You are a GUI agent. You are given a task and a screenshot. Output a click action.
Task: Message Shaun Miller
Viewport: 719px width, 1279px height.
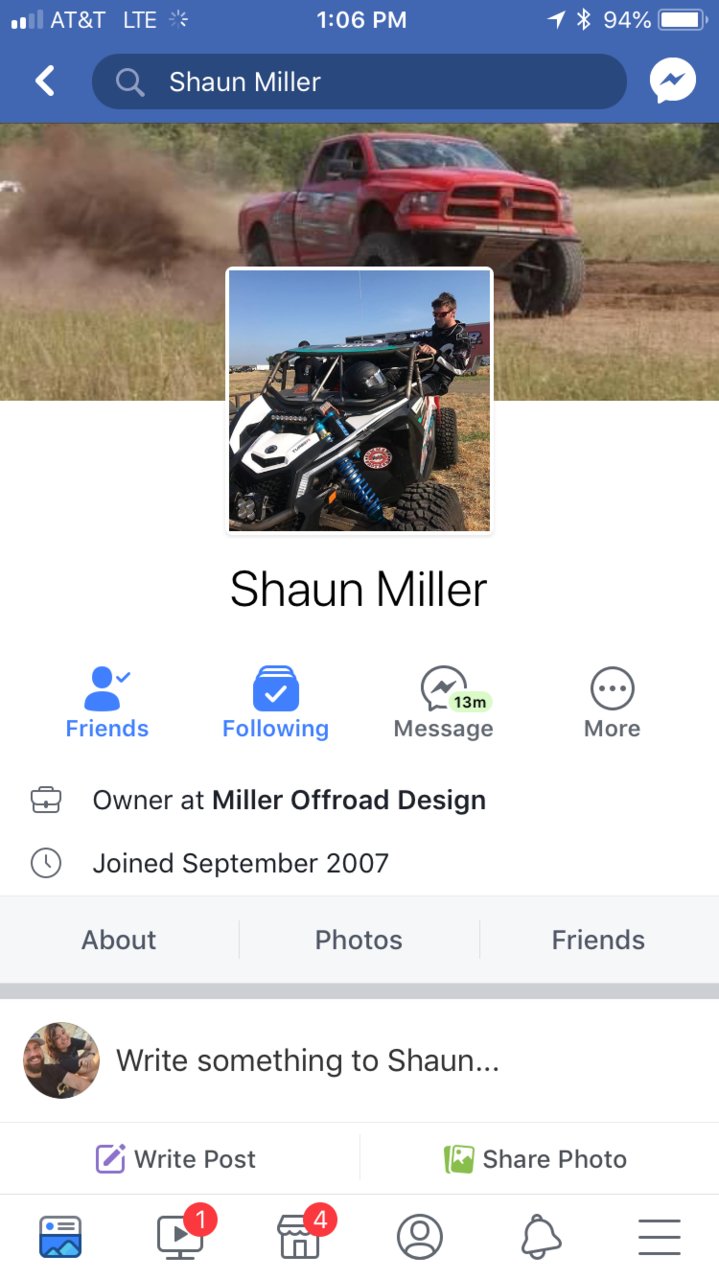click(443, 703)
